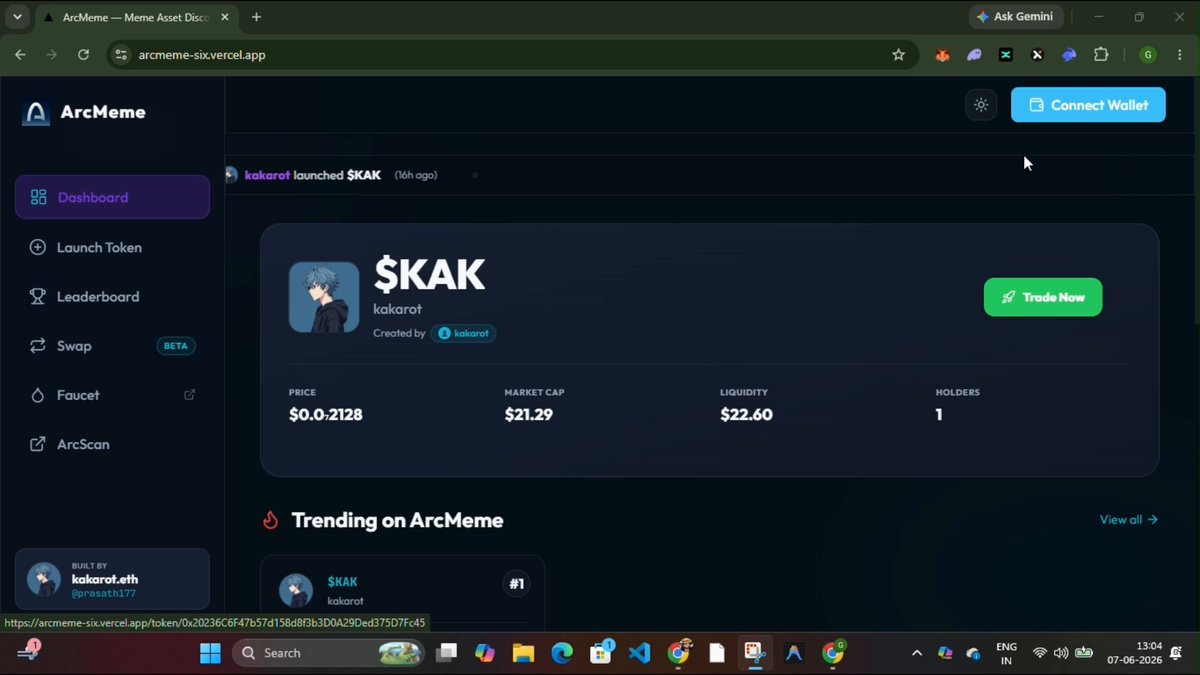The image size is (1200, 675).
Task: Open the tab search dropdown arrow
Action: pyautogui.click(x=17, y=17)
